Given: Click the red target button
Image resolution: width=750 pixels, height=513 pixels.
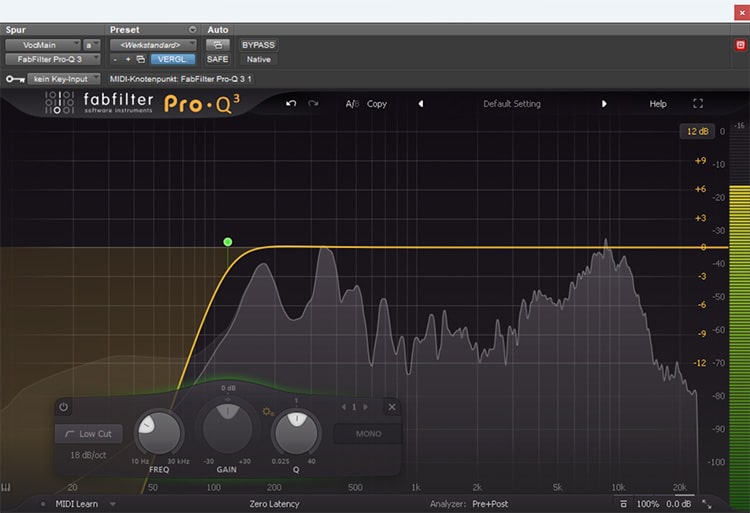Looking at the screenshot, I should click(740, 45).
